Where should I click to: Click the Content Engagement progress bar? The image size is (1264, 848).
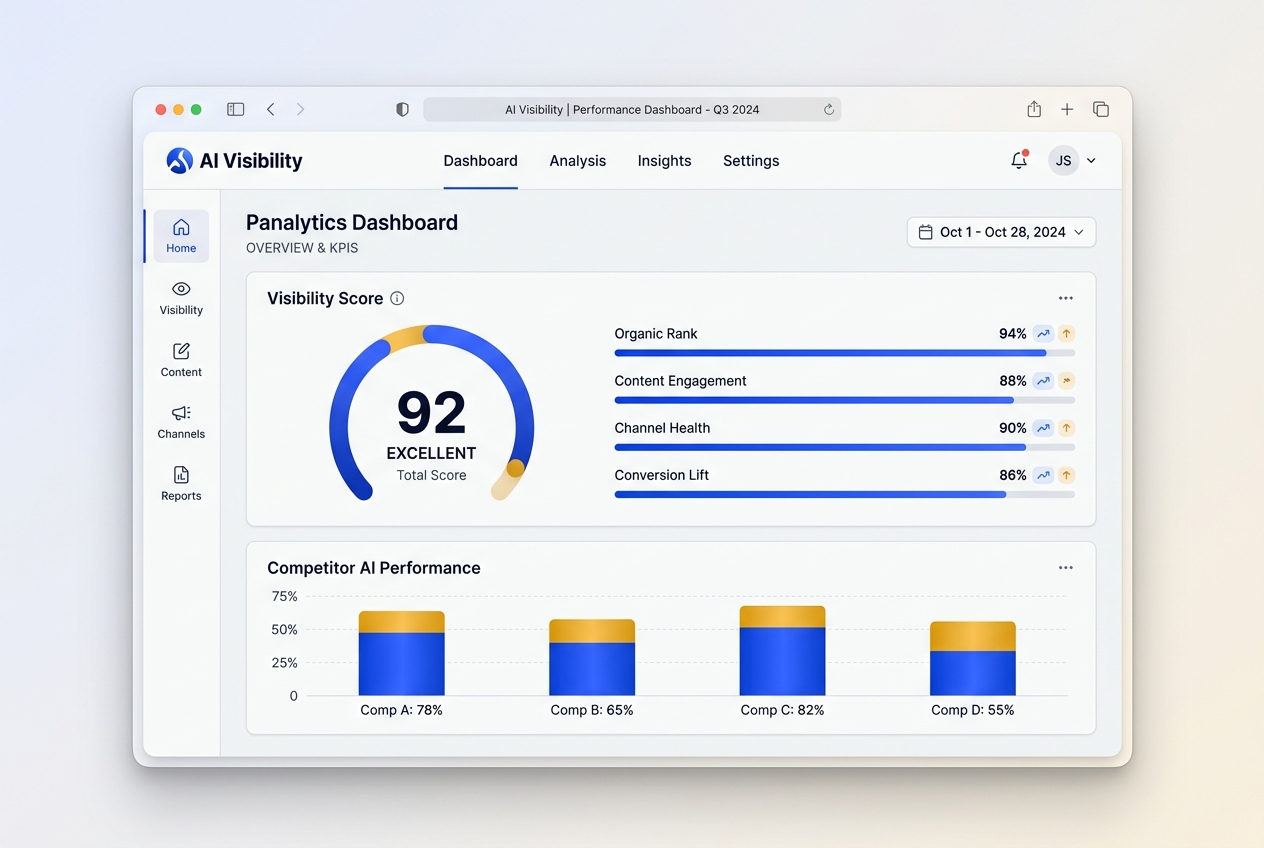coord(844,400)
